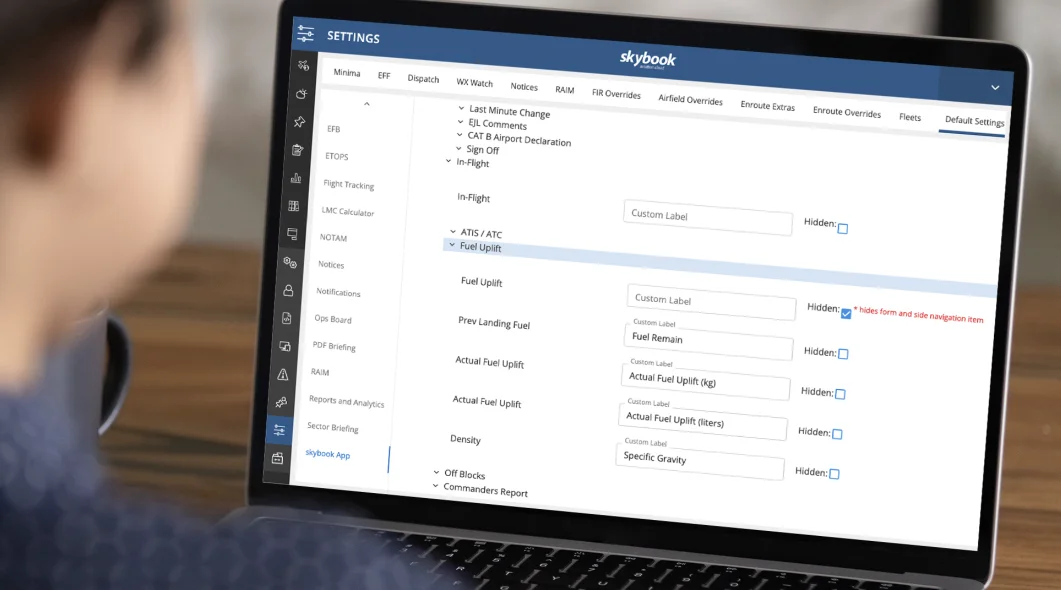Switch to the EFF tab
This screenshot has width=1061, height=590.
pos(384,75)
